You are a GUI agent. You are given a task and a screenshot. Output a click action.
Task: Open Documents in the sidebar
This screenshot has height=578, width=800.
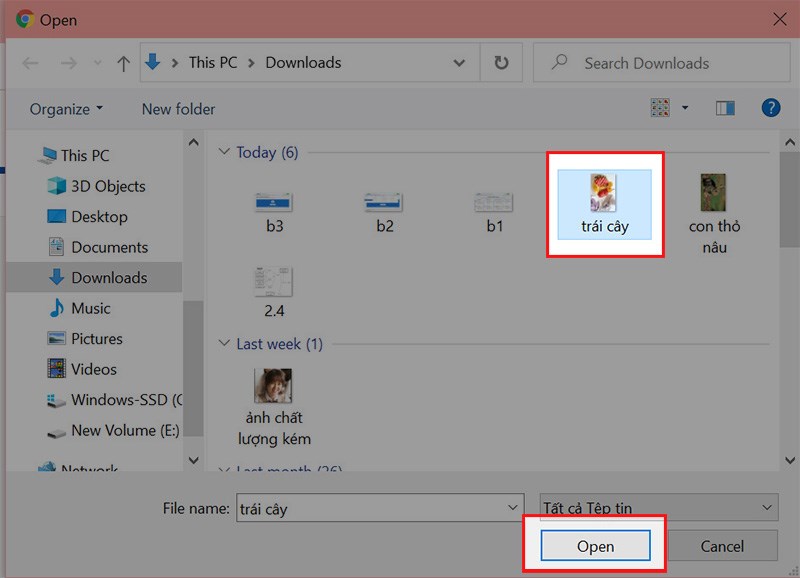(x=98, y=247)
